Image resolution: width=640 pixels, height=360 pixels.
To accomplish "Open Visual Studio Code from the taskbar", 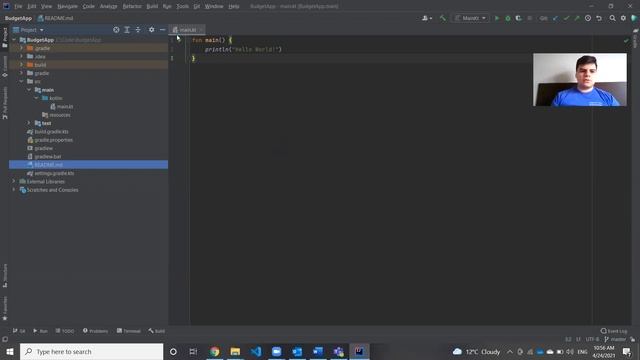I will (256, 351).
